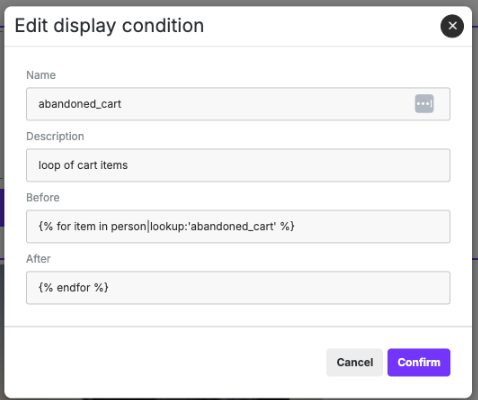
Task: Focus the Name field containing abandoned_cart
Action: pyautogui.click(x=238, y=104)
